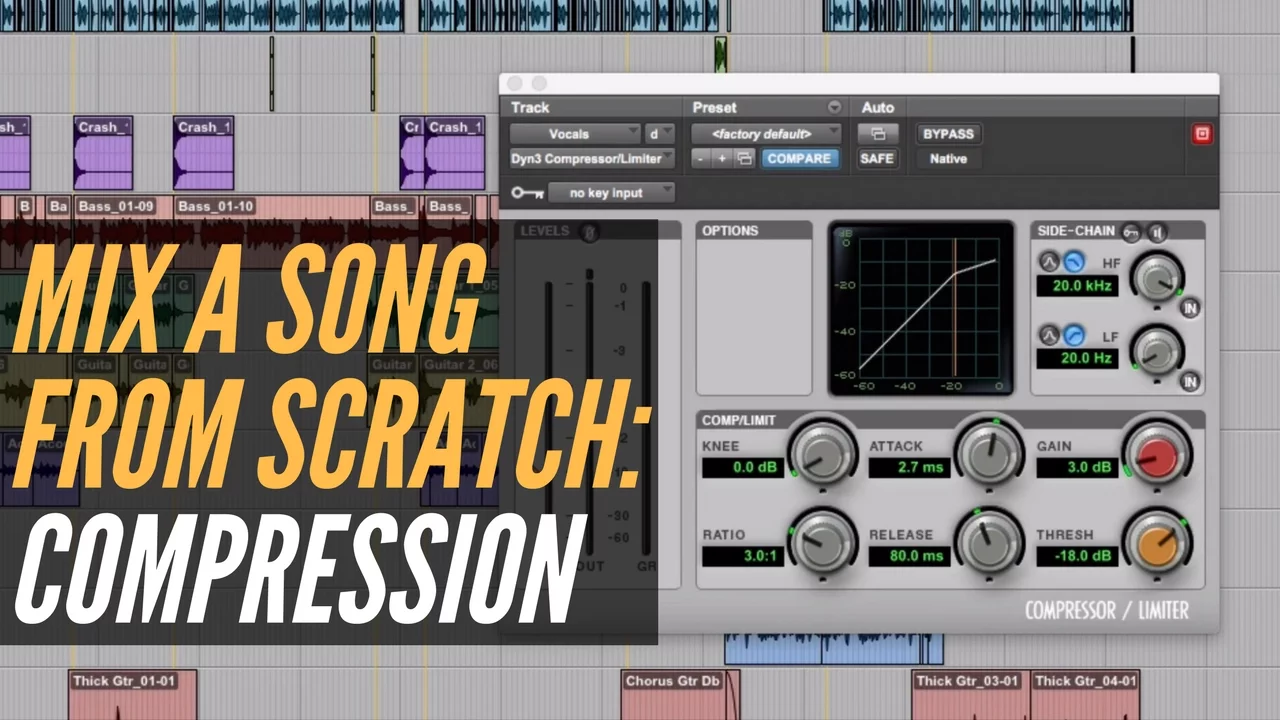The width and height of the screenshot is (1280, 720).
Task: Select the Thick Gtr_01-01 clip
Action: [132, 695]
